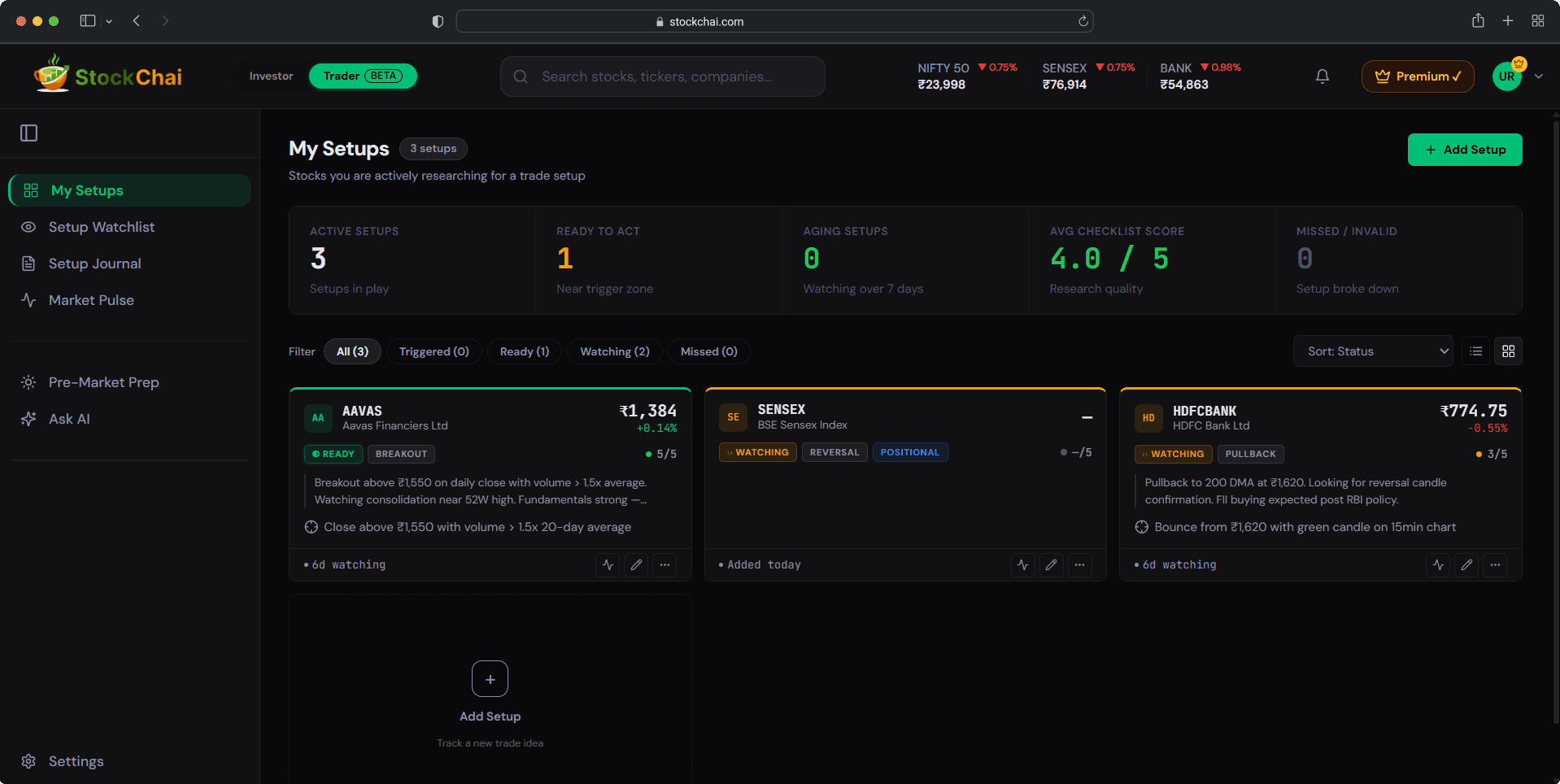Edit the AAVAS setup
1560x784 pixels.
pyautogui.click(x=636, y=564)
